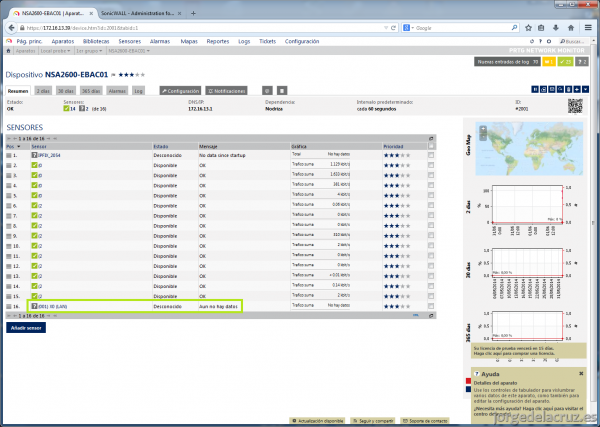Switch to the 365 días tab
The image size is (600, 427).
point(91,91)
